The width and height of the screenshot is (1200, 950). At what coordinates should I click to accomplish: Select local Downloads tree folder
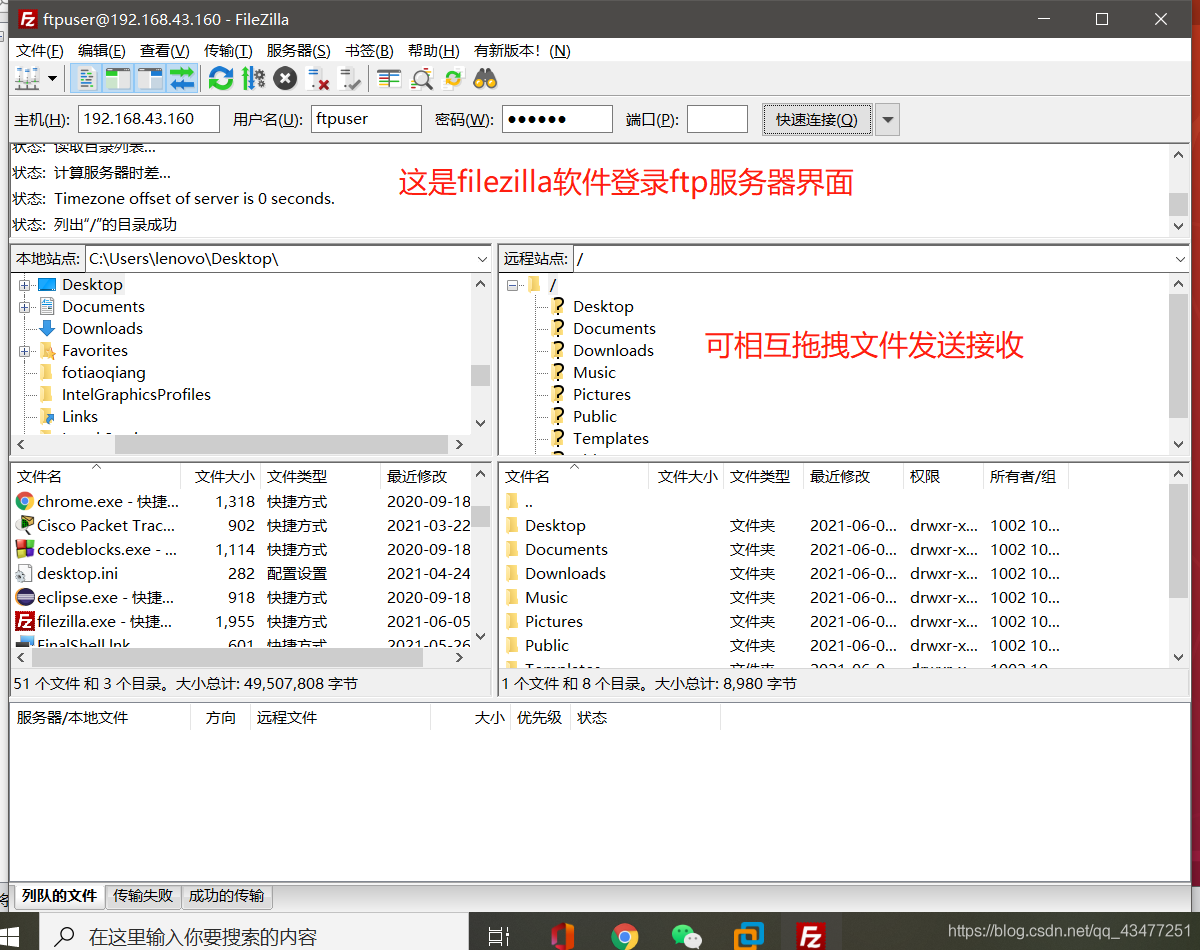click(102, 329)
